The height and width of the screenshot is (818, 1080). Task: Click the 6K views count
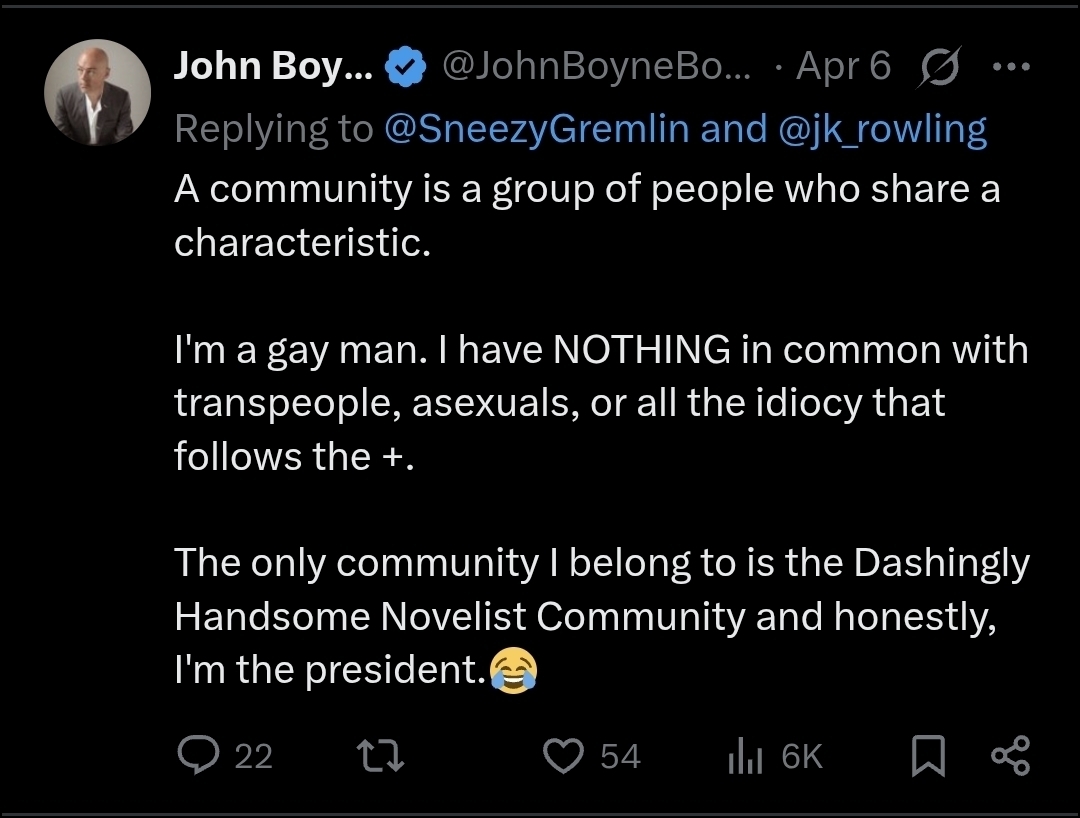(802, 756)
